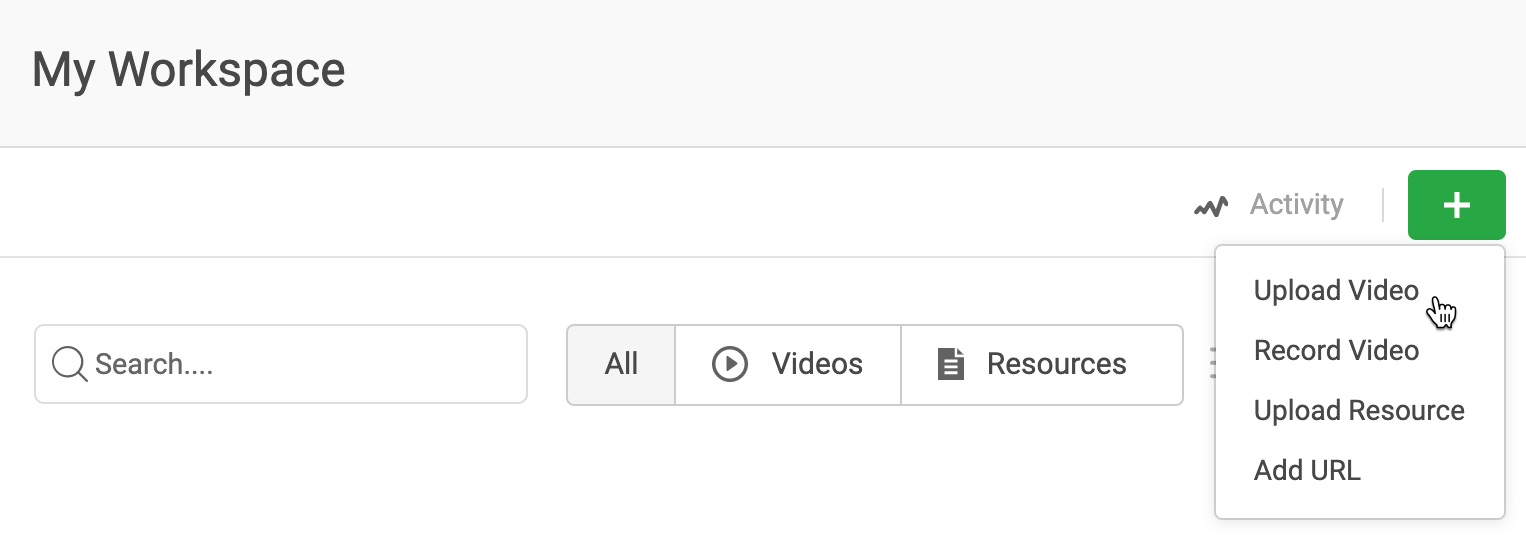Switch to the All filter tab
The width and height of the screenshot is (1526, 544).
coord(621,364)
